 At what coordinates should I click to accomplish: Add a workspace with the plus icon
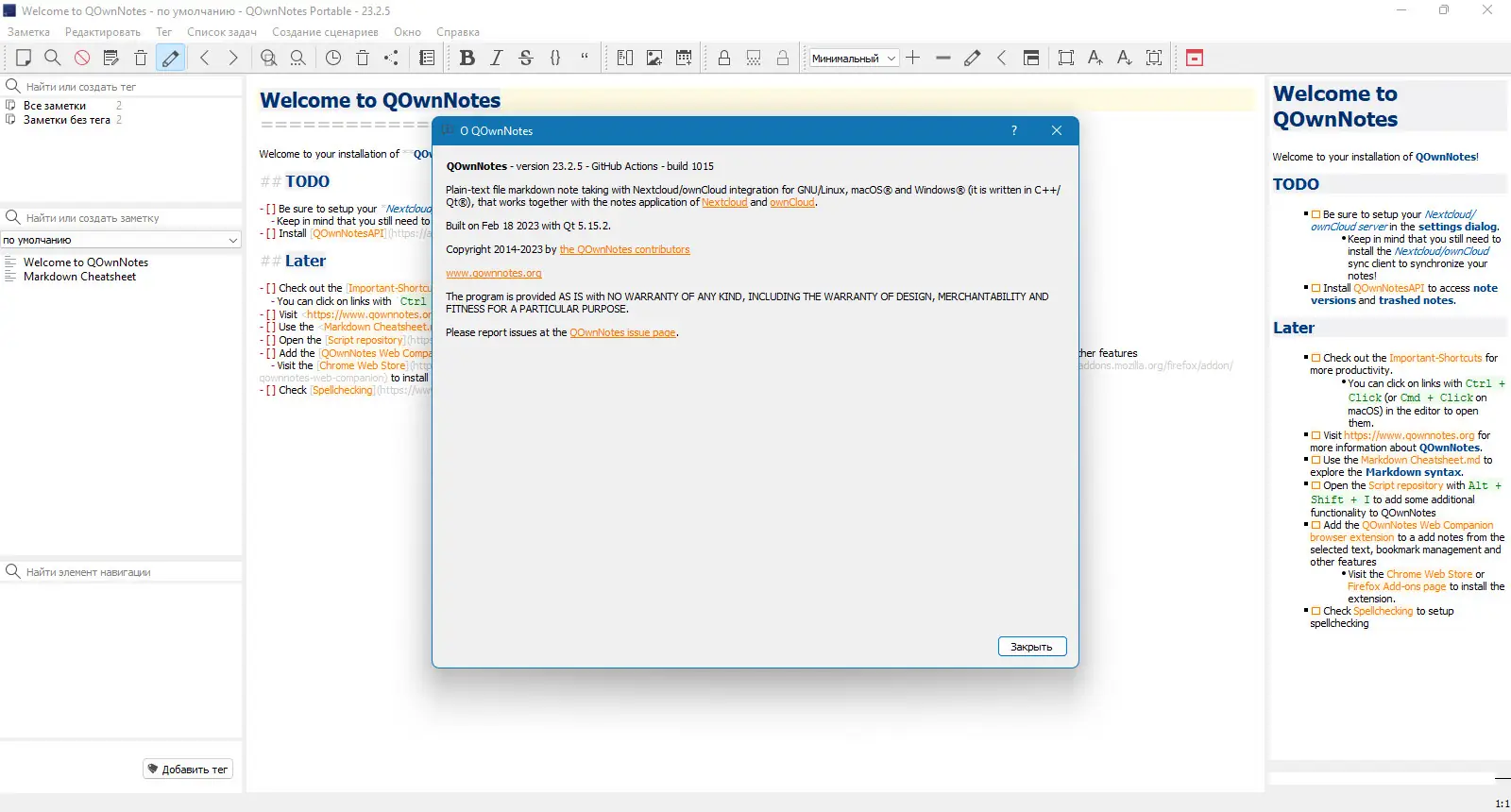(x=913, y=58)
